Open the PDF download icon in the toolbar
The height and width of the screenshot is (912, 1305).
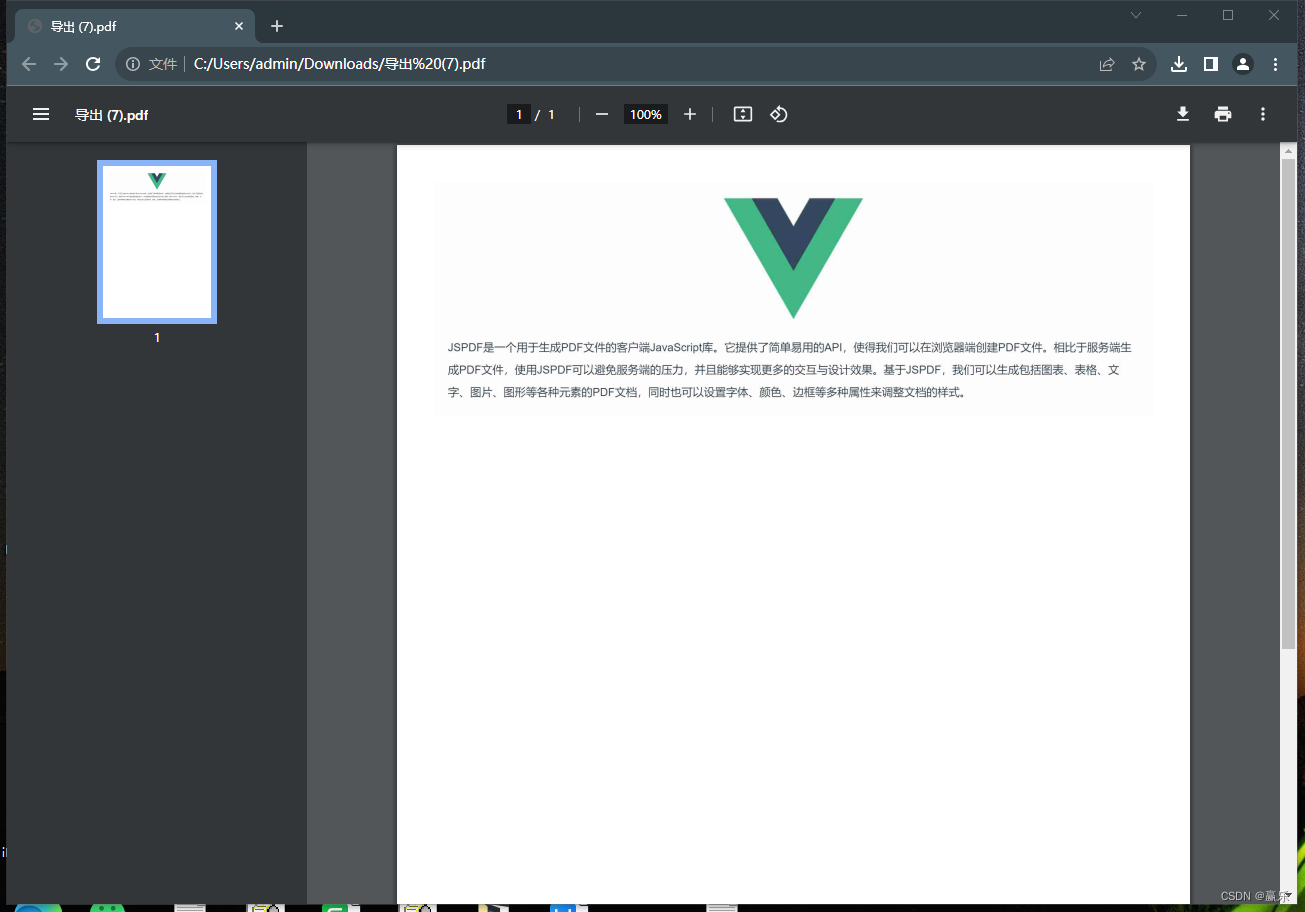pyautogui.click(x=1182, y=114)
